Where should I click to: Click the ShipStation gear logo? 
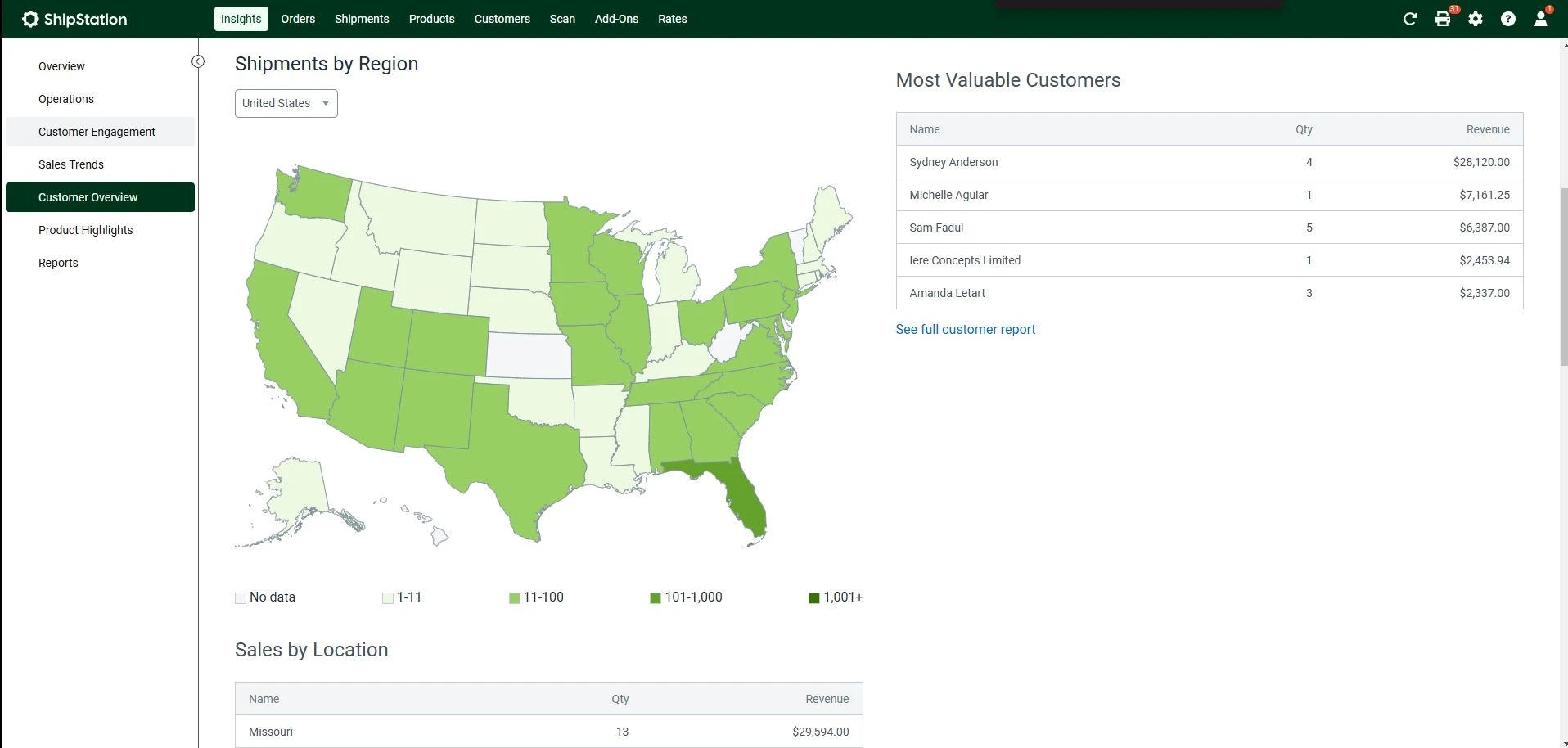(30, 19)
